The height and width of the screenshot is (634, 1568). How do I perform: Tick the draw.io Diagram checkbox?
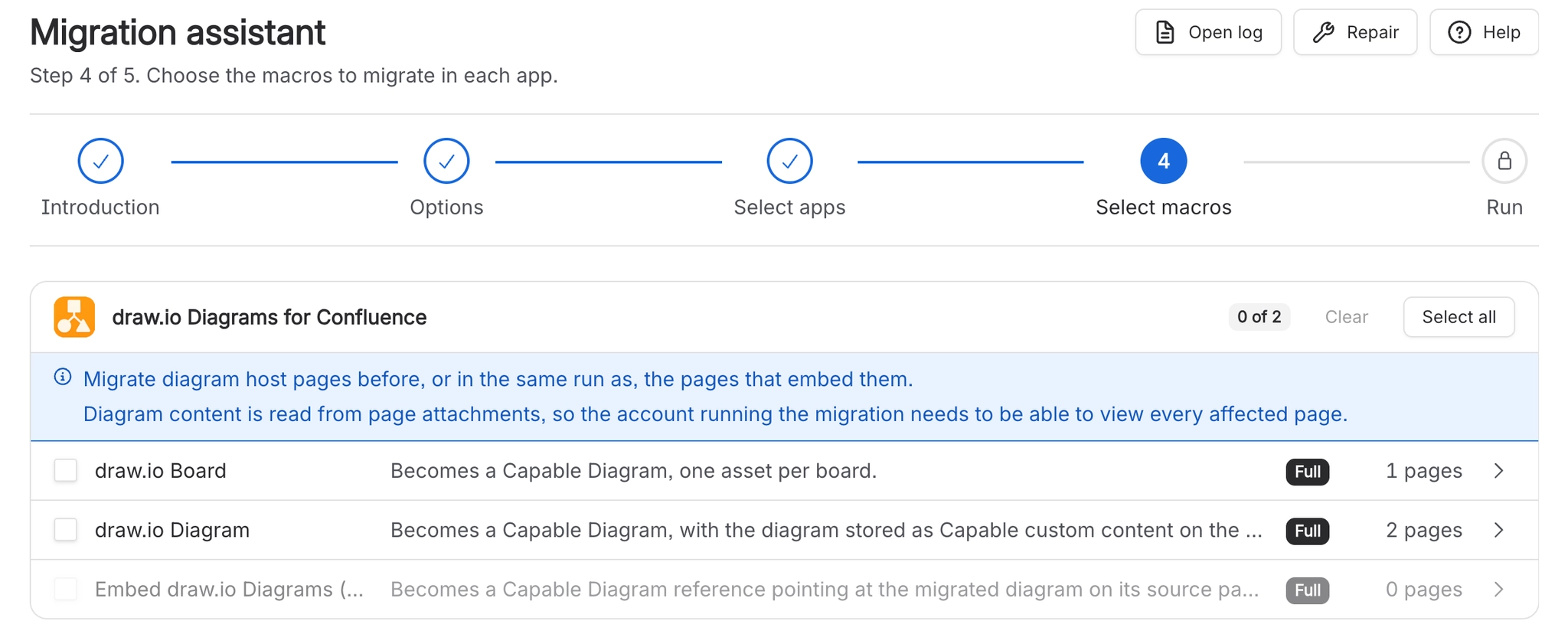pos(66,530)
